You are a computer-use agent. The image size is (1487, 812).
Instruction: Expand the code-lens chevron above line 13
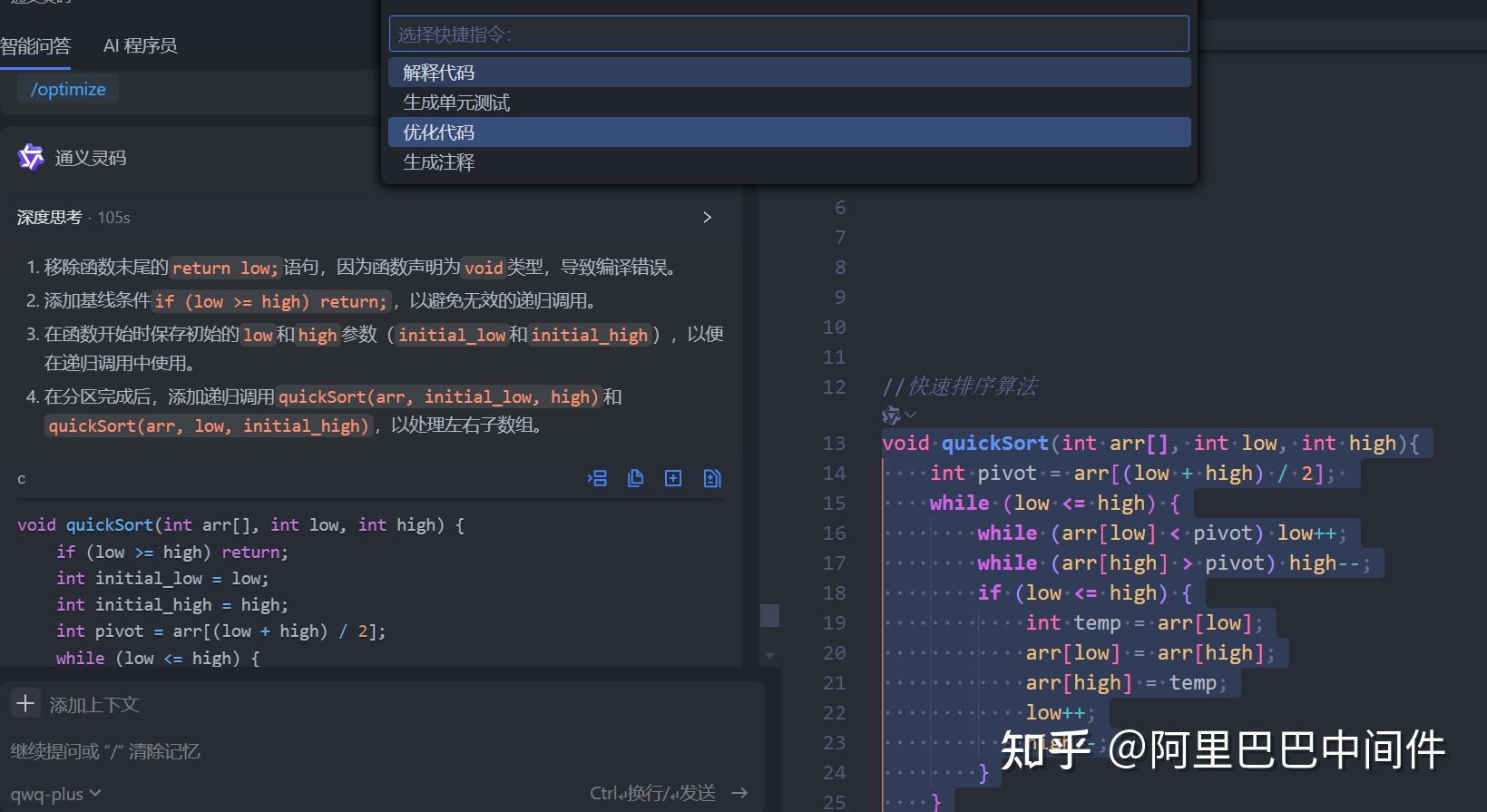(x=911, y=415)
